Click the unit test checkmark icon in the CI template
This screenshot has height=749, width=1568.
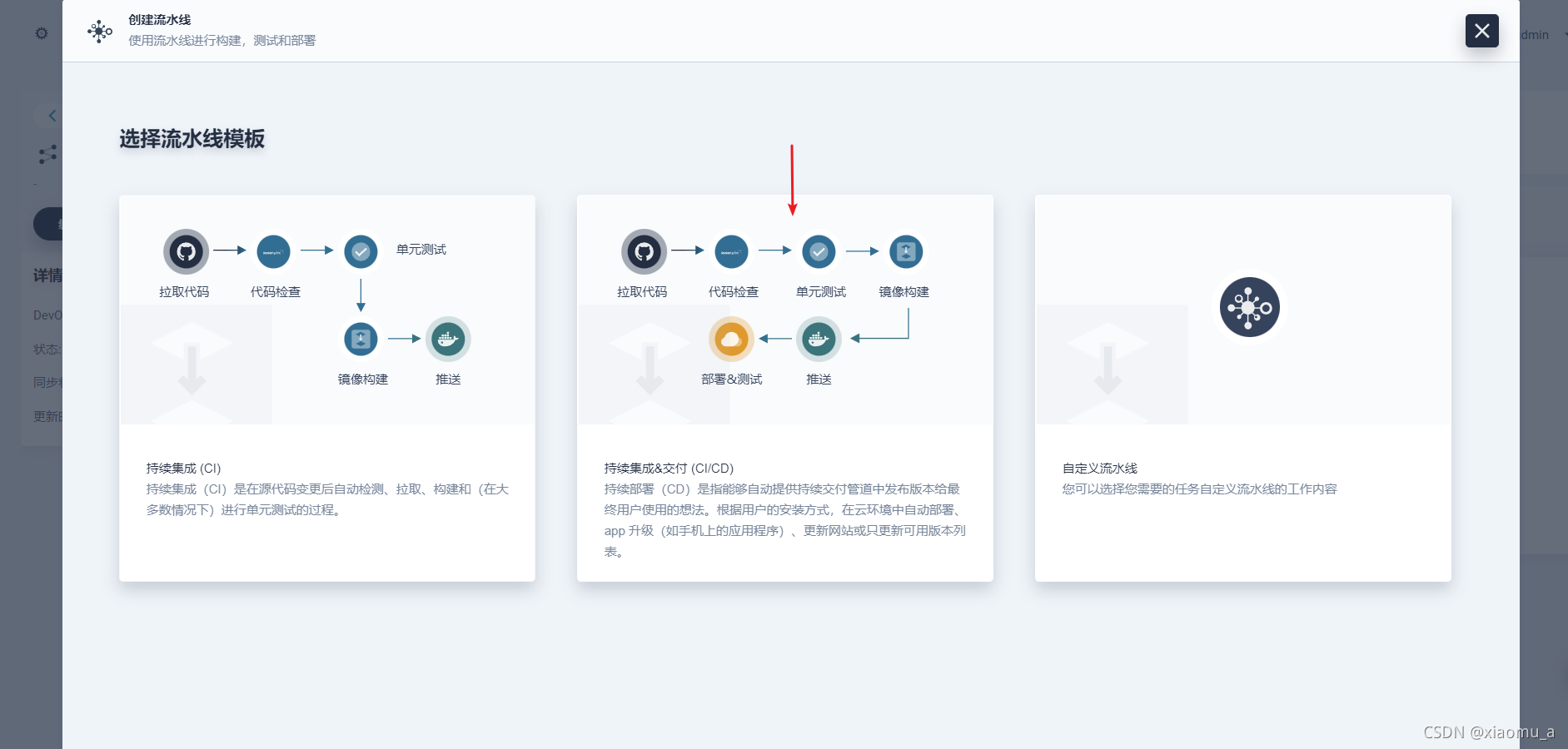361,251
